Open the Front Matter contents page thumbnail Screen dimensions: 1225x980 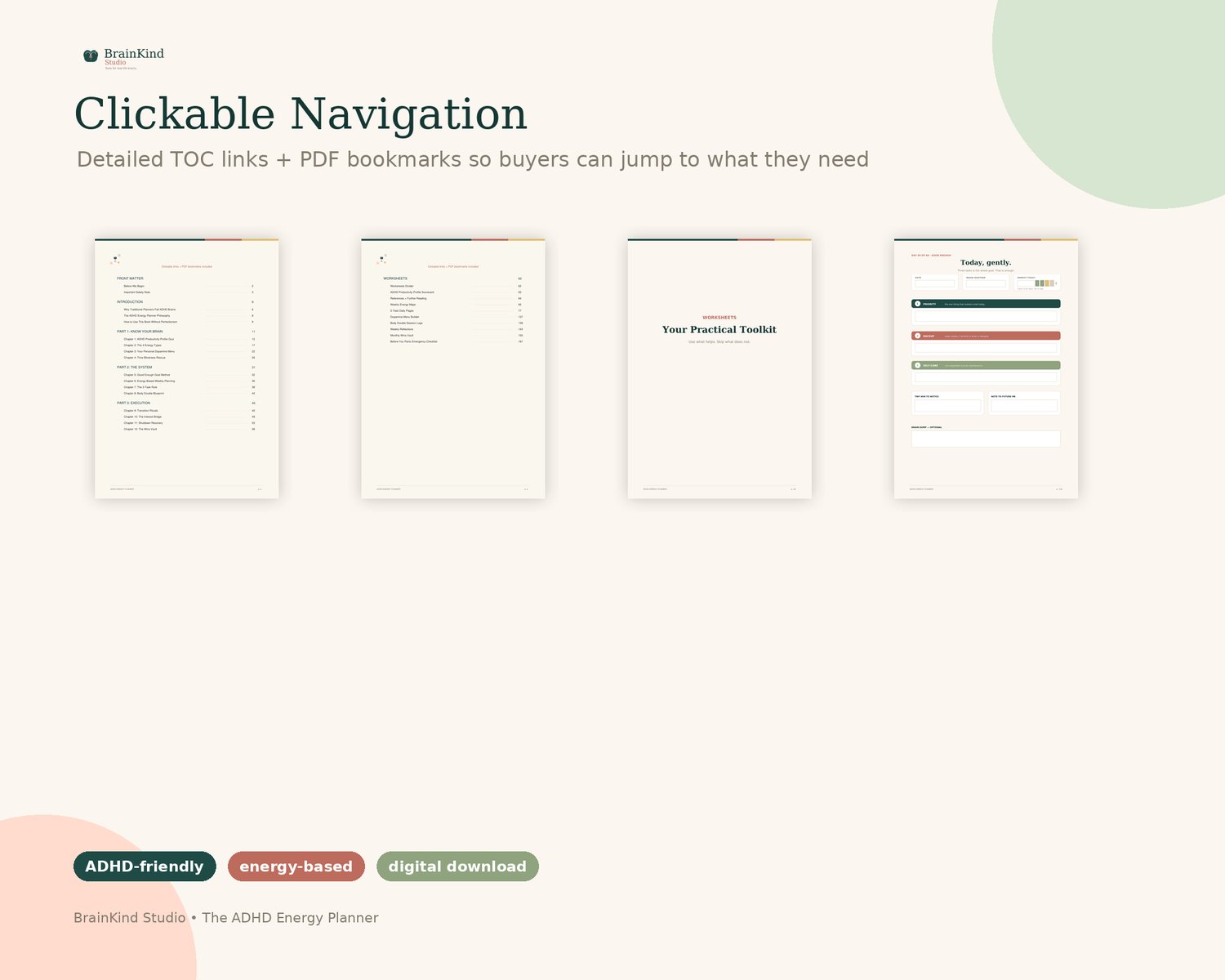(187, 368)
